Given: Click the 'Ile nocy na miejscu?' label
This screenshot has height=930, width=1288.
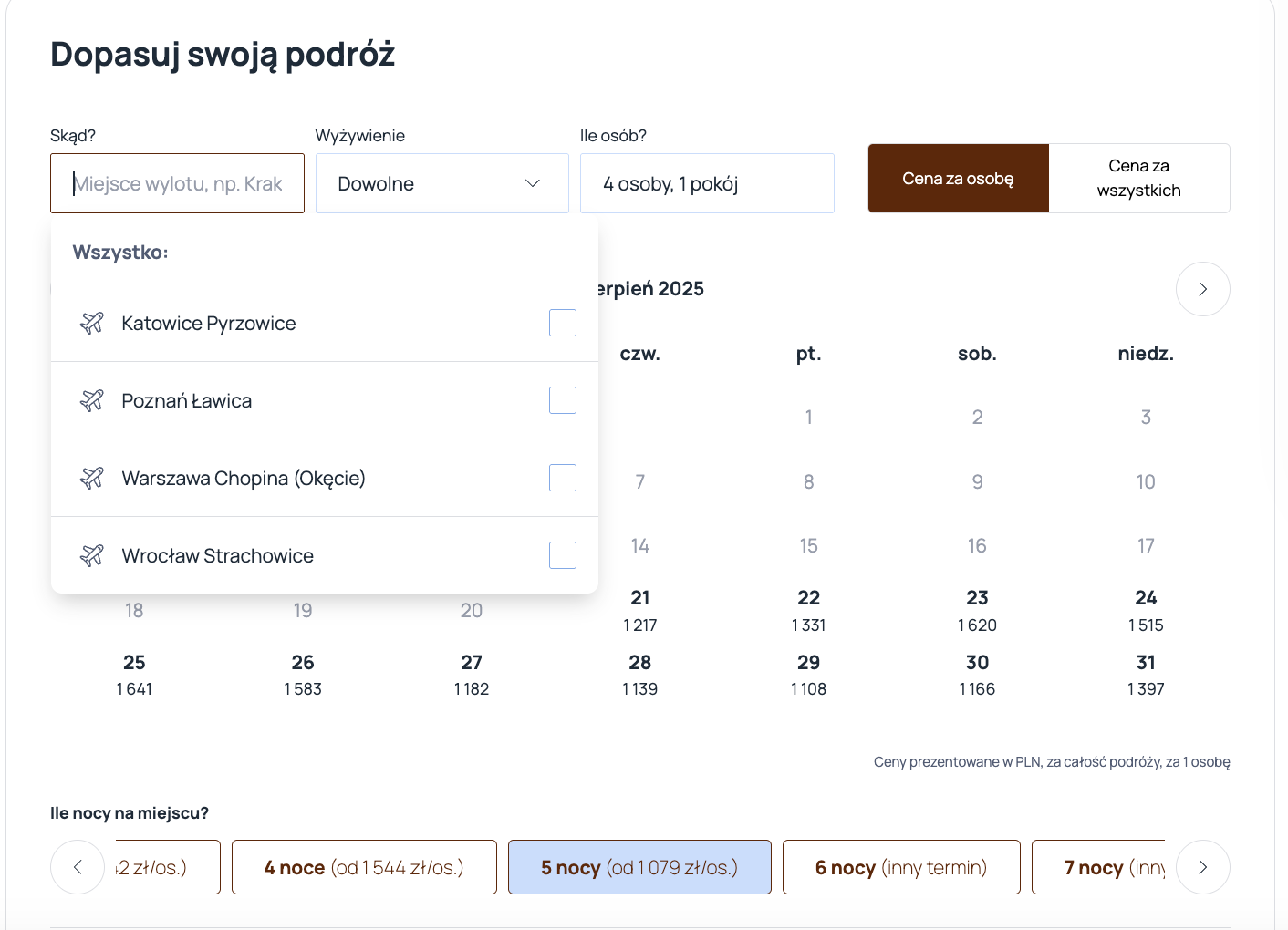Looking at the screenshot, I should [x=130, y=813].
